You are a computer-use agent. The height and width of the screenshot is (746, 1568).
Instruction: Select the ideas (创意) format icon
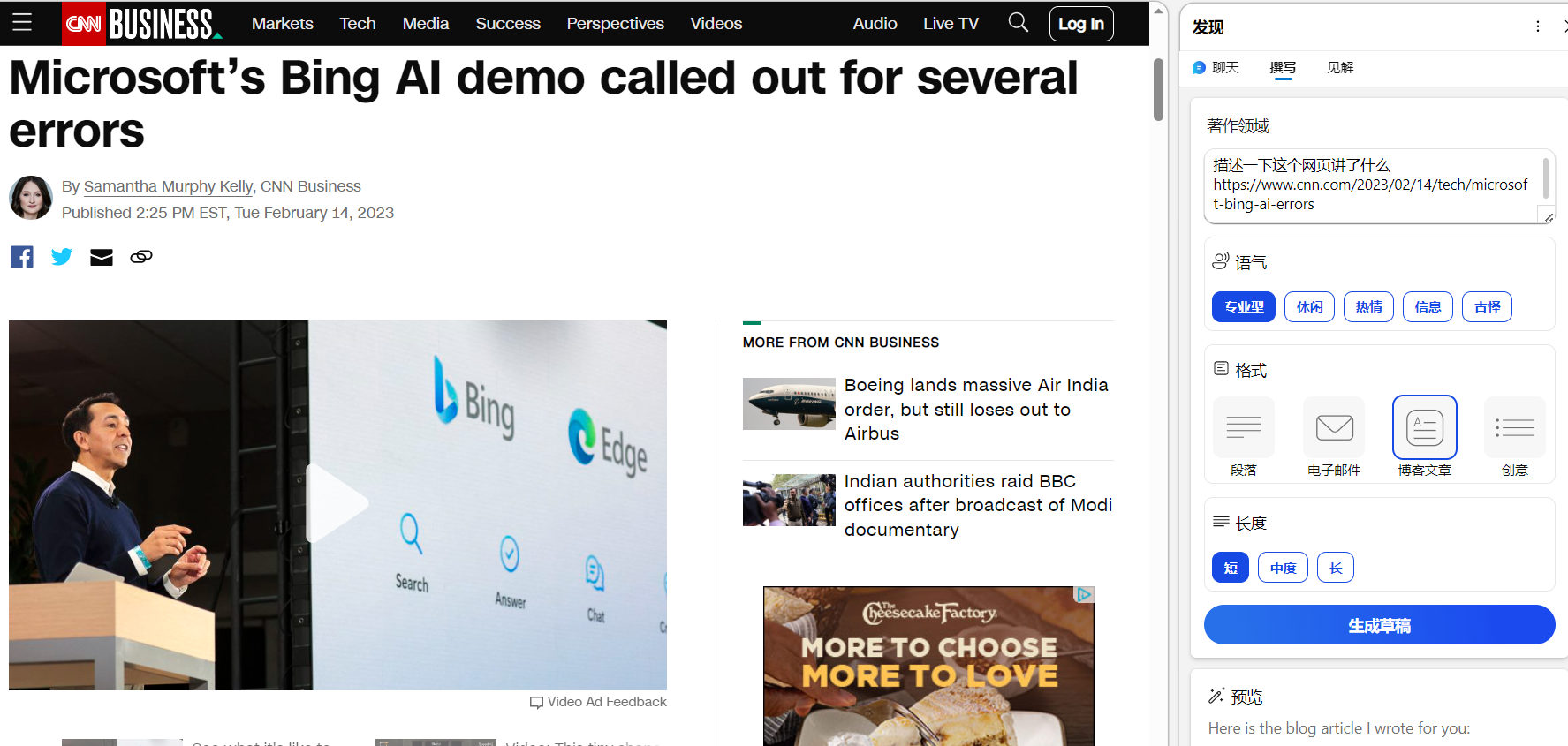[1515, 427]
